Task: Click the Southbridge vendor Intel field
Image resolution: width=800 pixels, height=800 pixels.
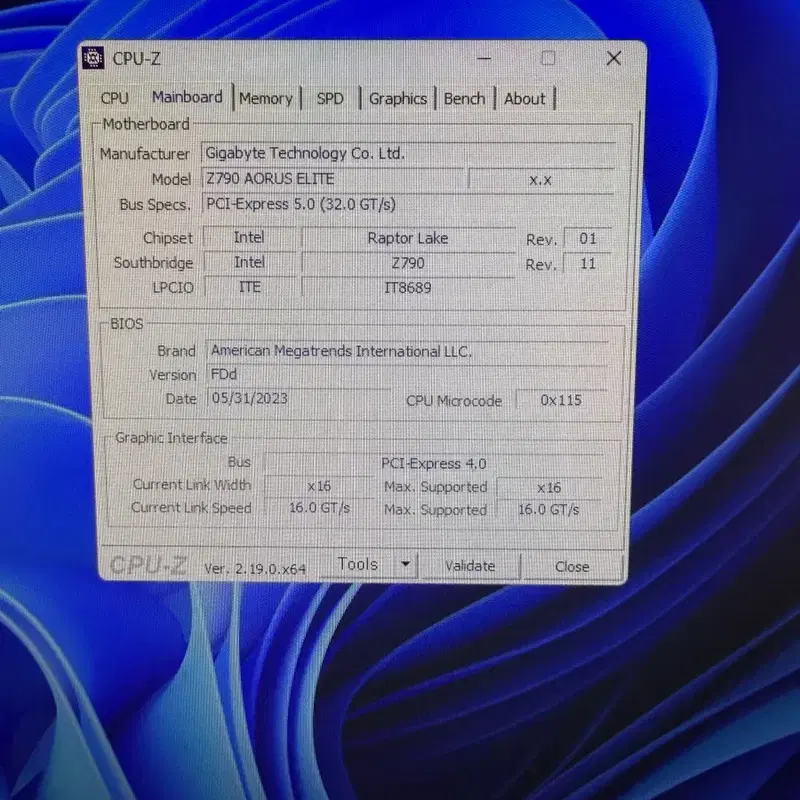Action: coord(249,262)
